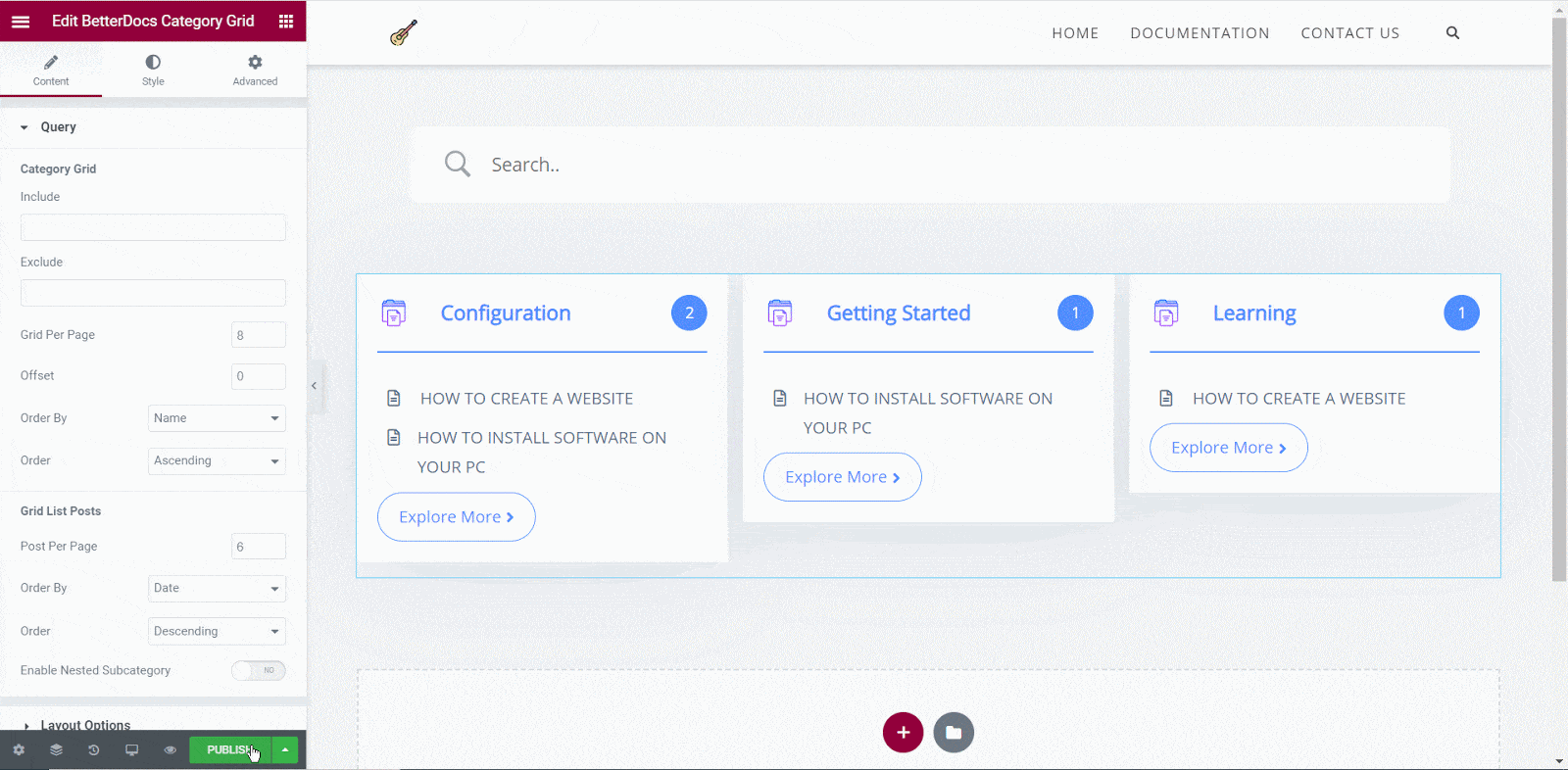Click the Configuration category folder icon
The image size is (1568, 770).
point(394,313)
